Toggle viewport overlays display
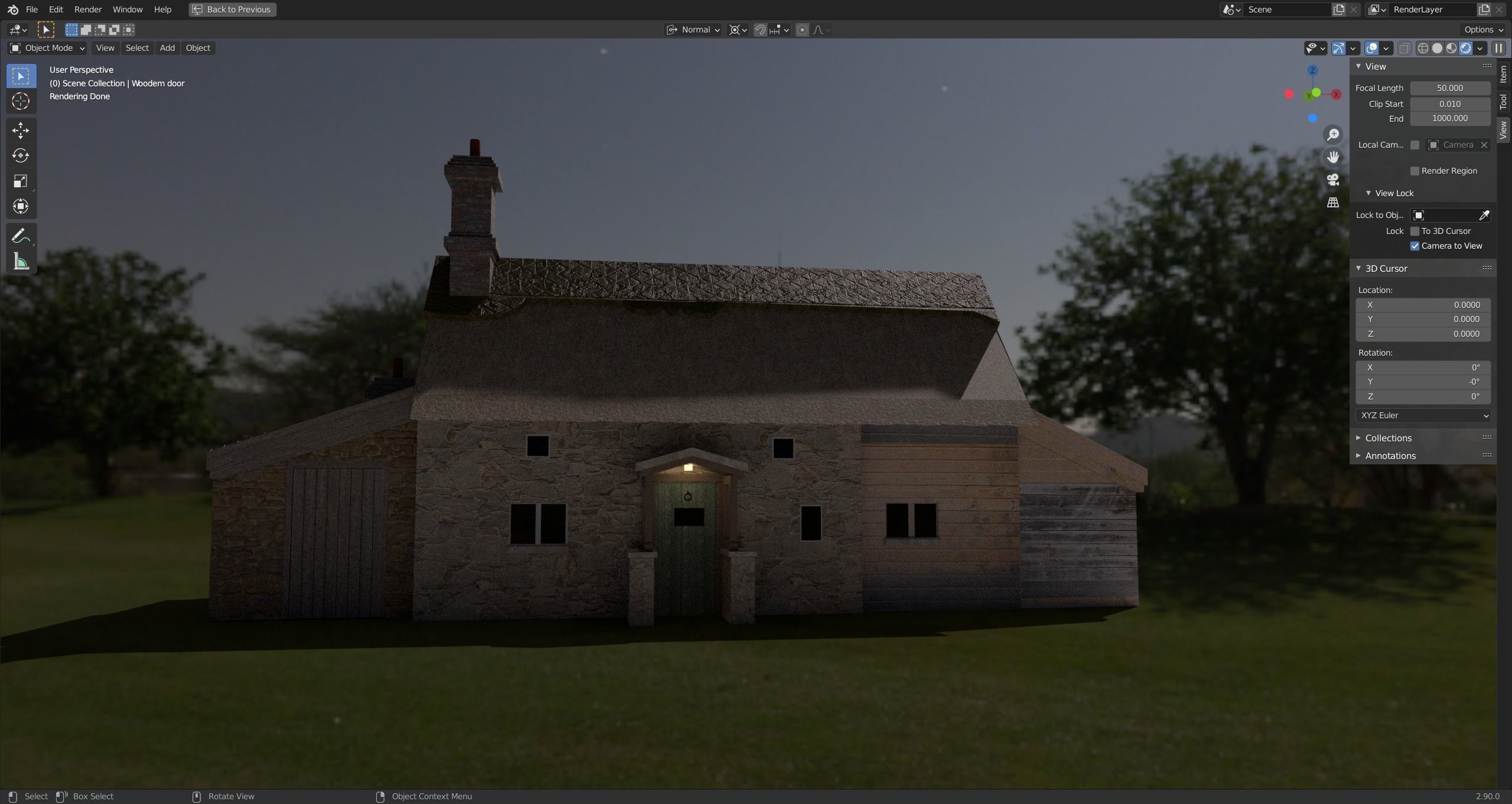Image resolution: width=1512 pixels, height=804 pixels. pos(1371,48)
